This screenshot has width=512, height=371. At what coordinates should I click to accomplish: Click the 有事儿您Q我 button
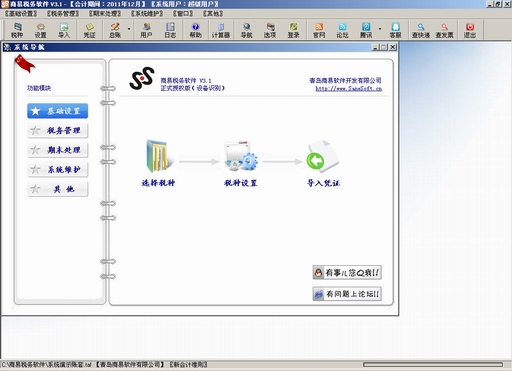pos(347,273)
